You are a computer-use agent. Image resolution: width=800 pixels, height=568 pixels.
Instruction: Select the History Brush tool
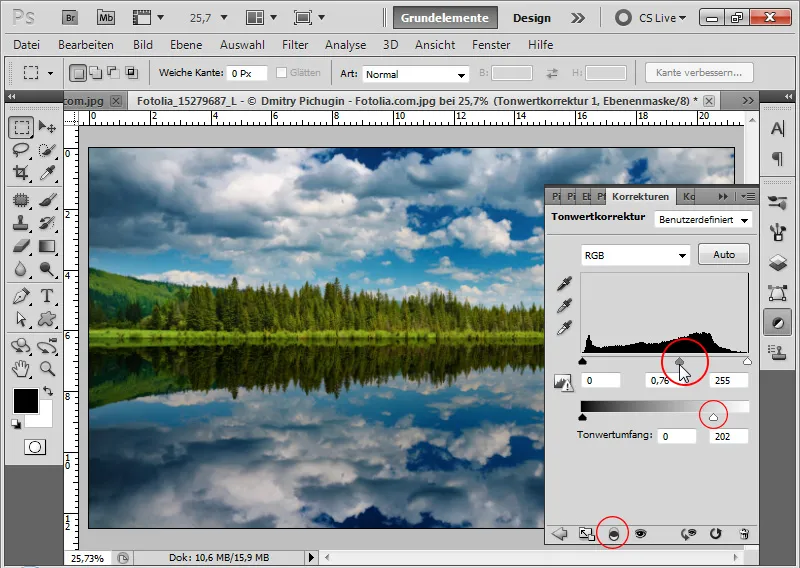(47, 223)
